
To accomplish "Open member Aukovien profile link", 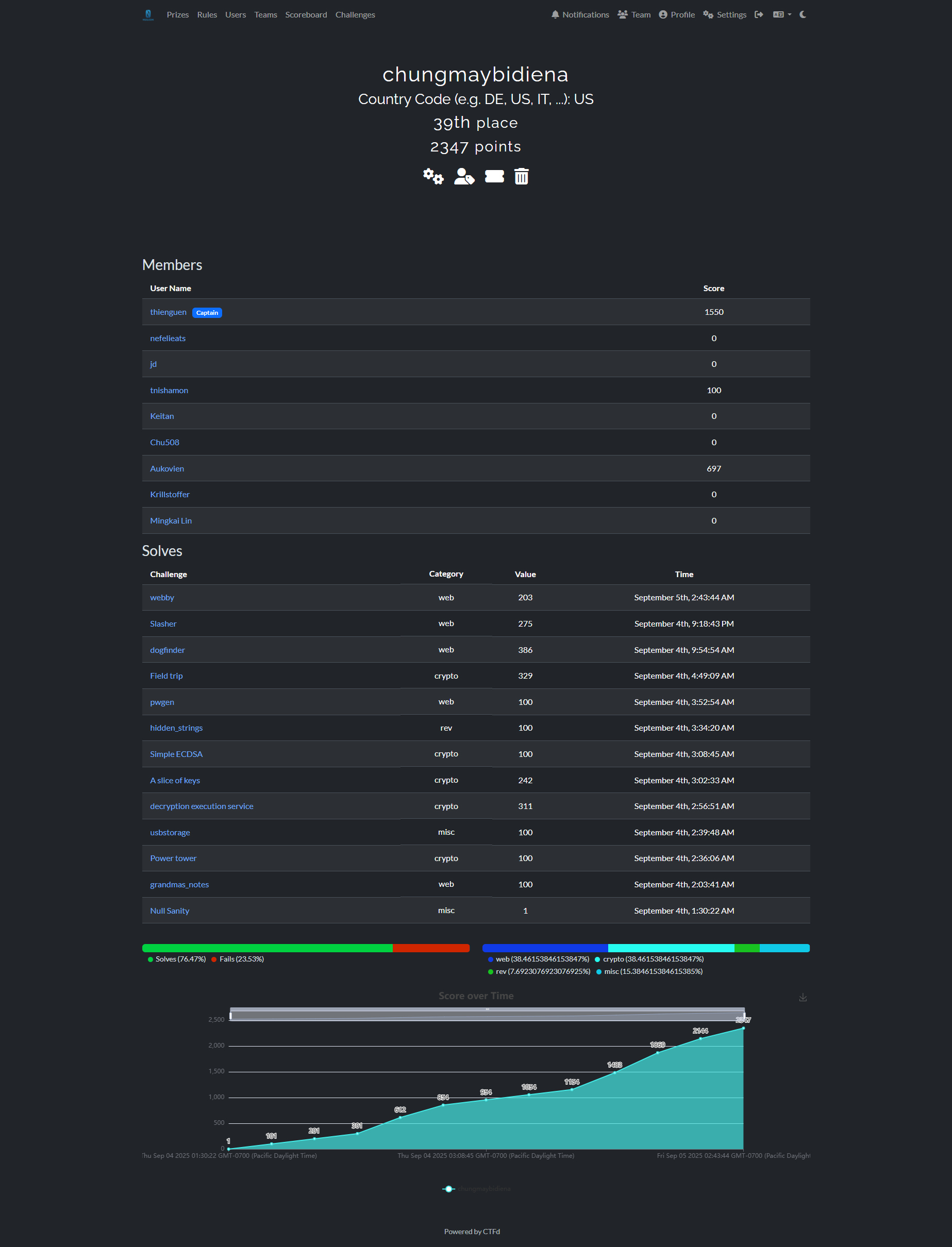I will [166, 468].
